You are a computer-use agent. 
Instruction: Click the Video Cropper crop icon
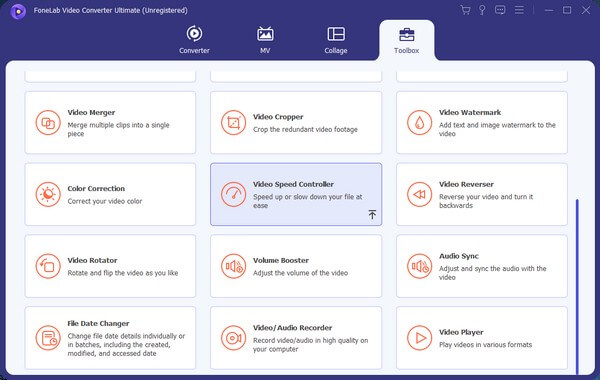click(233, 123)
